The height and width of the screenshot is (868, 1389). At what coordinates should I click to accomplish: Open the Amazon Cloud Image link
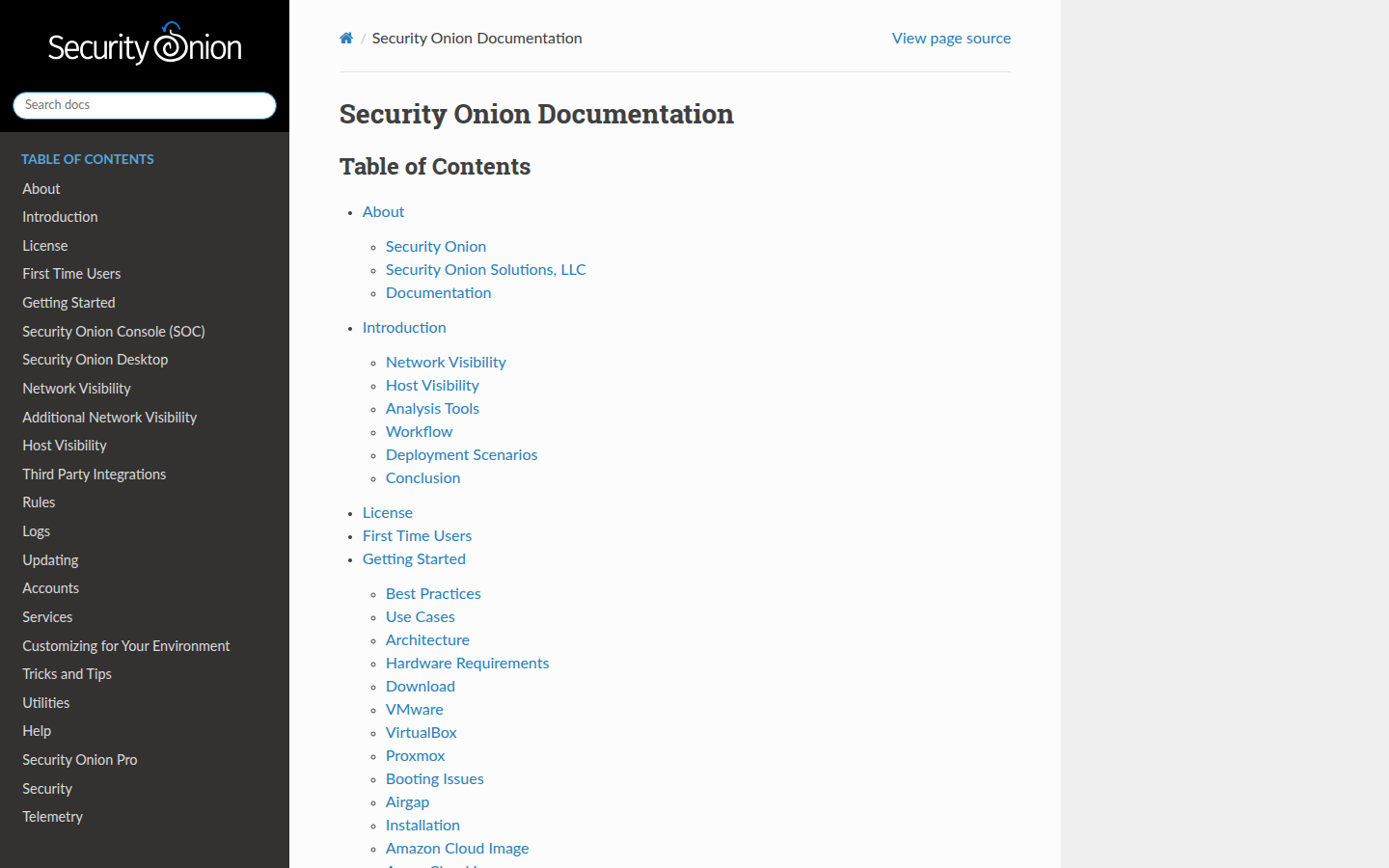457,849
